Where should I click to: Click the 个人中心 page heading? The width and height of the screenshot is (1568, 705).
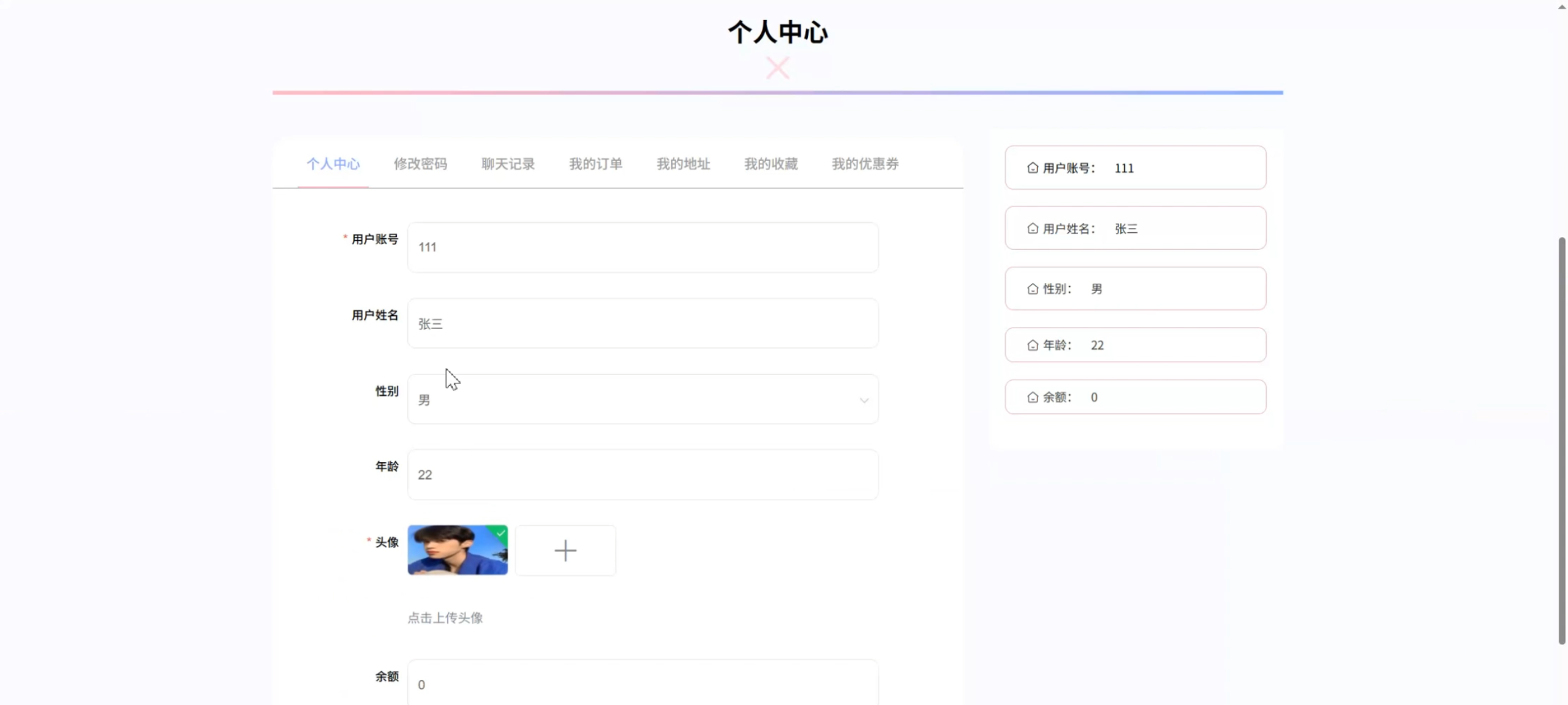point(778,32)
